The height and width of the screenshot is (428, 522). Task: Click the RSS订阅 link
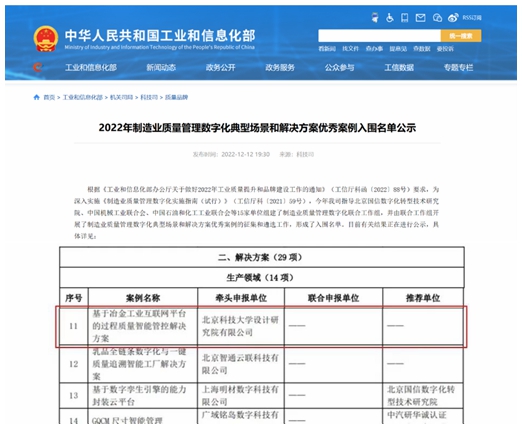(472, 18)
